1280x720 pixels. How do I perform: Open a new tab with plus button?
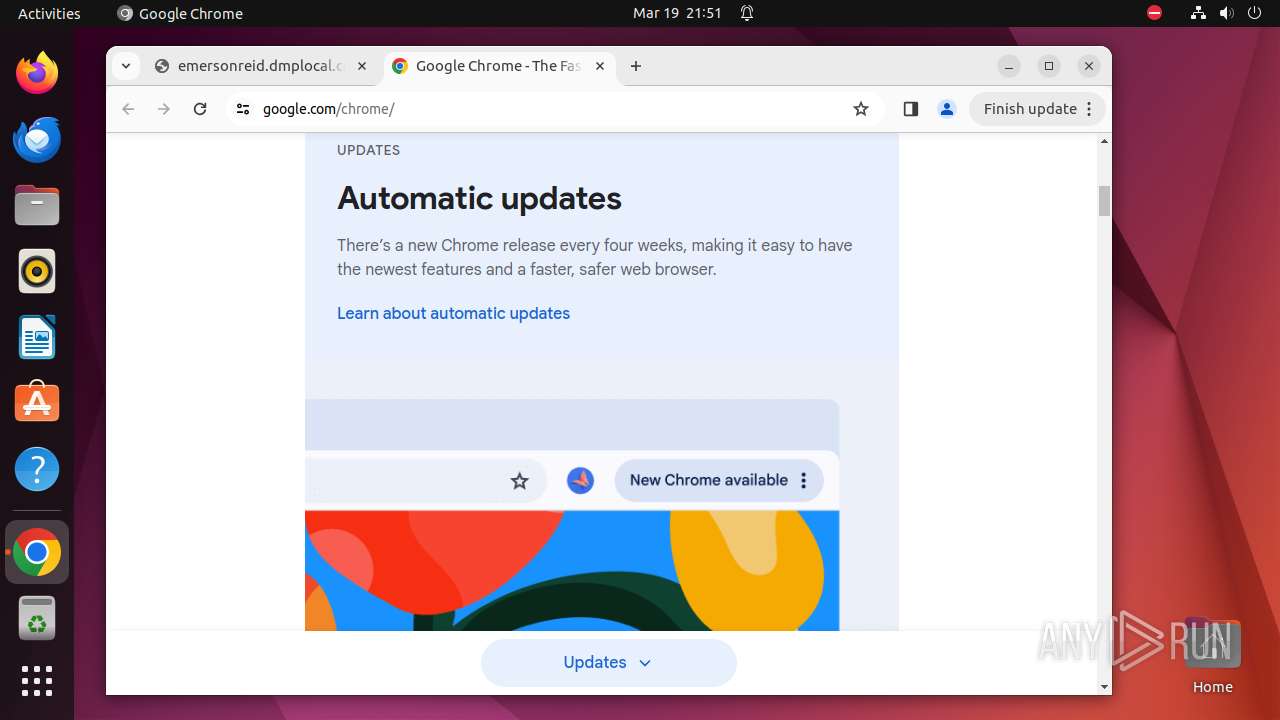click(x=636, y=66)
